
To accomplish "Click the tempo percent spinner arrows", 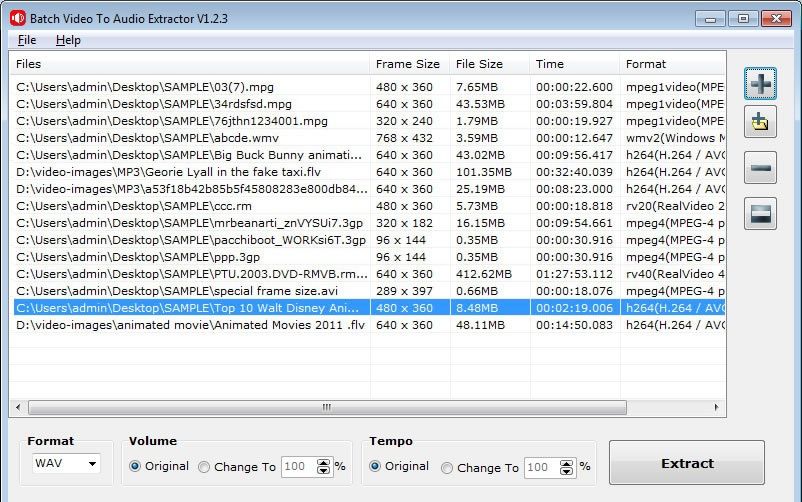I will tap(566, 468).
